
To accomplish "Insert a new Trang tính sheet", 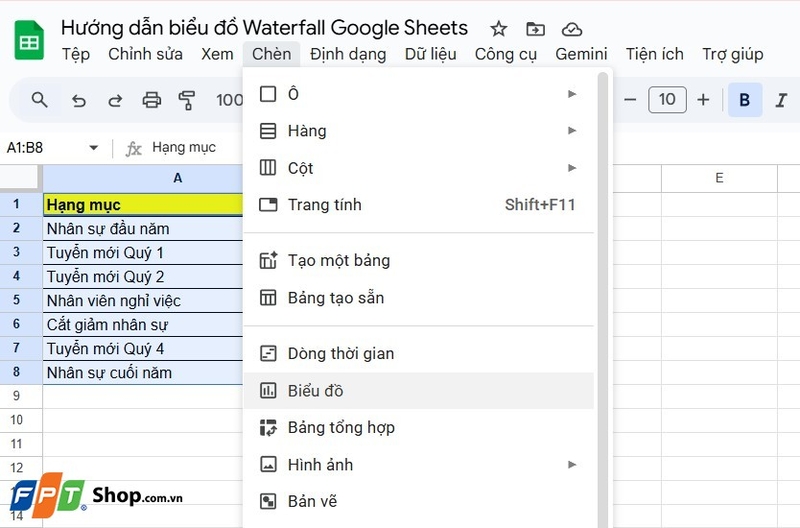I will pos(418,205).
